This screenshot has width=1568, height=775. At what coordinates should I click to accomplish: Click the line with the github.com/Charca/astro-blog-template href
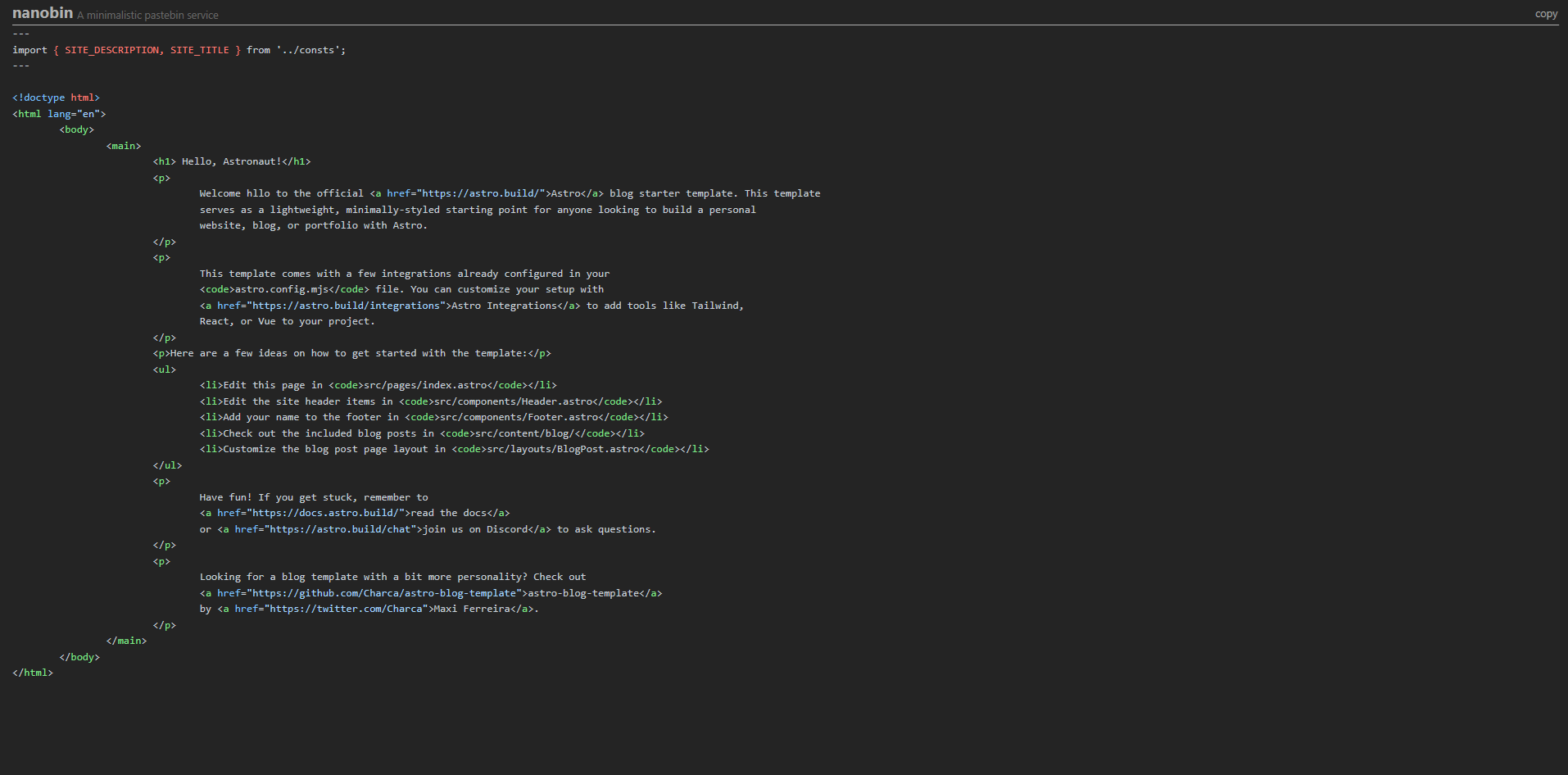431,593
